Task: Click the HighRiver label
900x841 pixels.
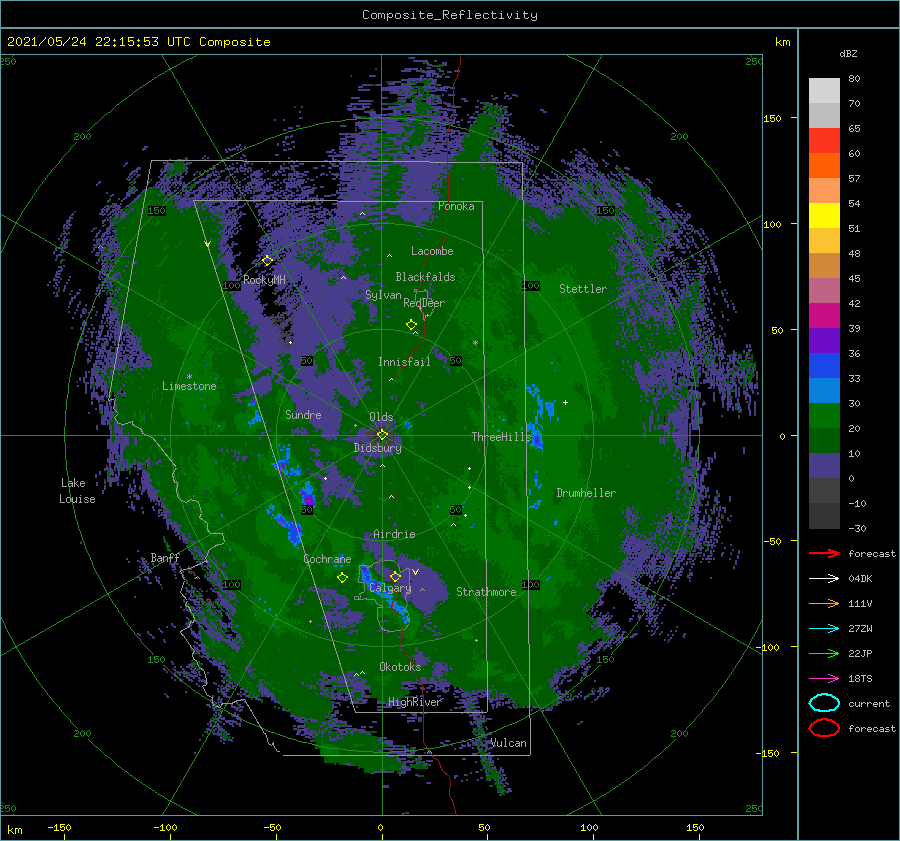Action: click(415, 702)
